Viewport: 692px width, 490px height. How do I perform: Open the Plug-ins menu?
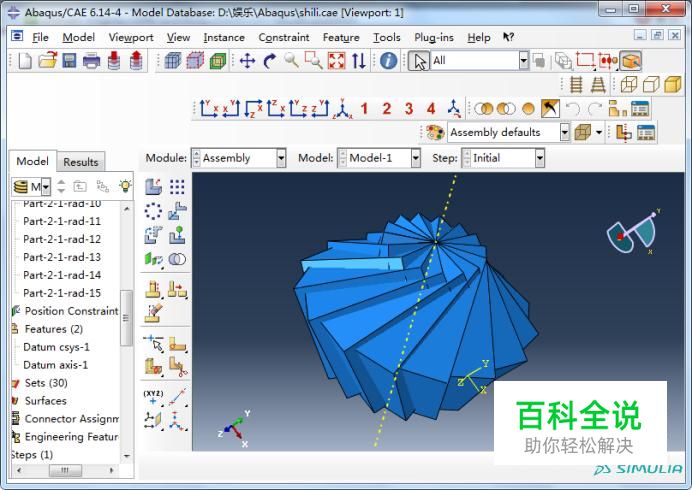pyautogui.click(x=434, y=38)
